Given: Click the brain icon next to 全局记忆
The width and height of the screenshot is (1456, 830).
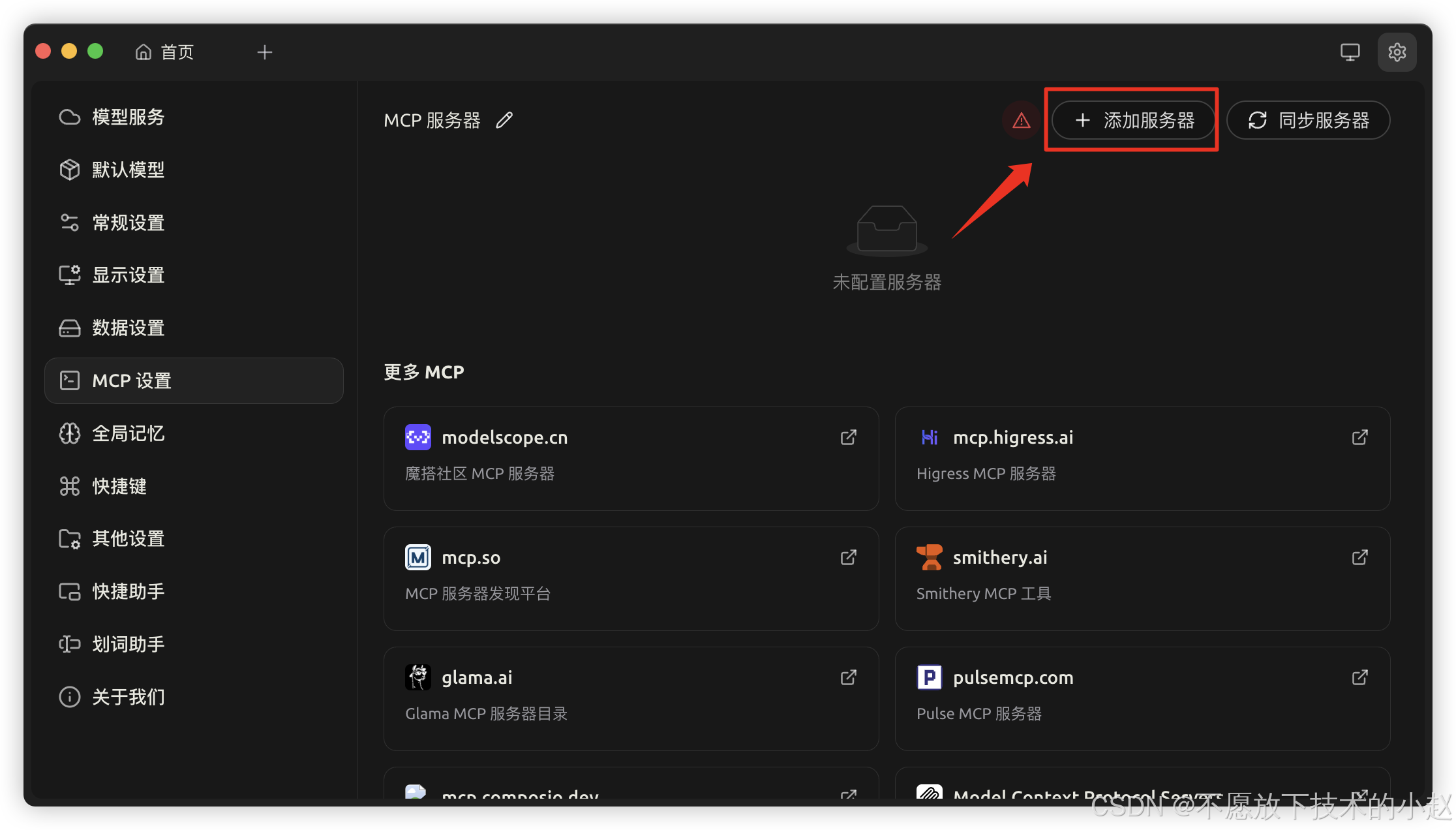Looking at the screenshot, I should [x=70, y=433].
